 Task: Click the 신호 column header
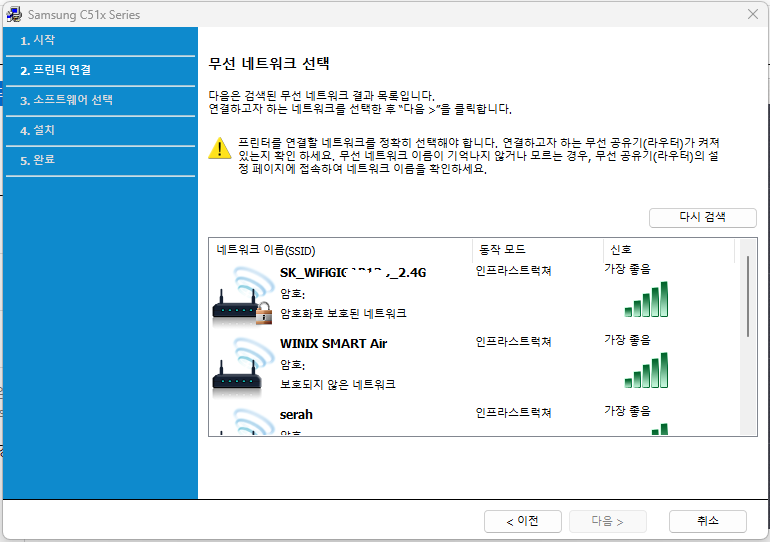coord(669,250)
